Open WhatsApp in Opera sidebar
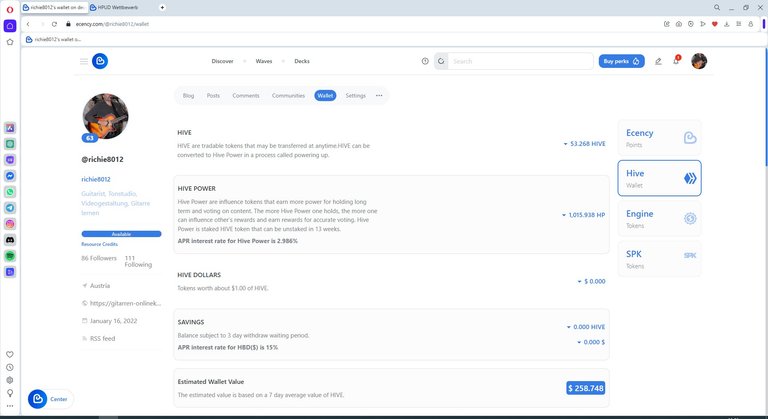This screenshot has height=419, width=768. tap(10, 192)
